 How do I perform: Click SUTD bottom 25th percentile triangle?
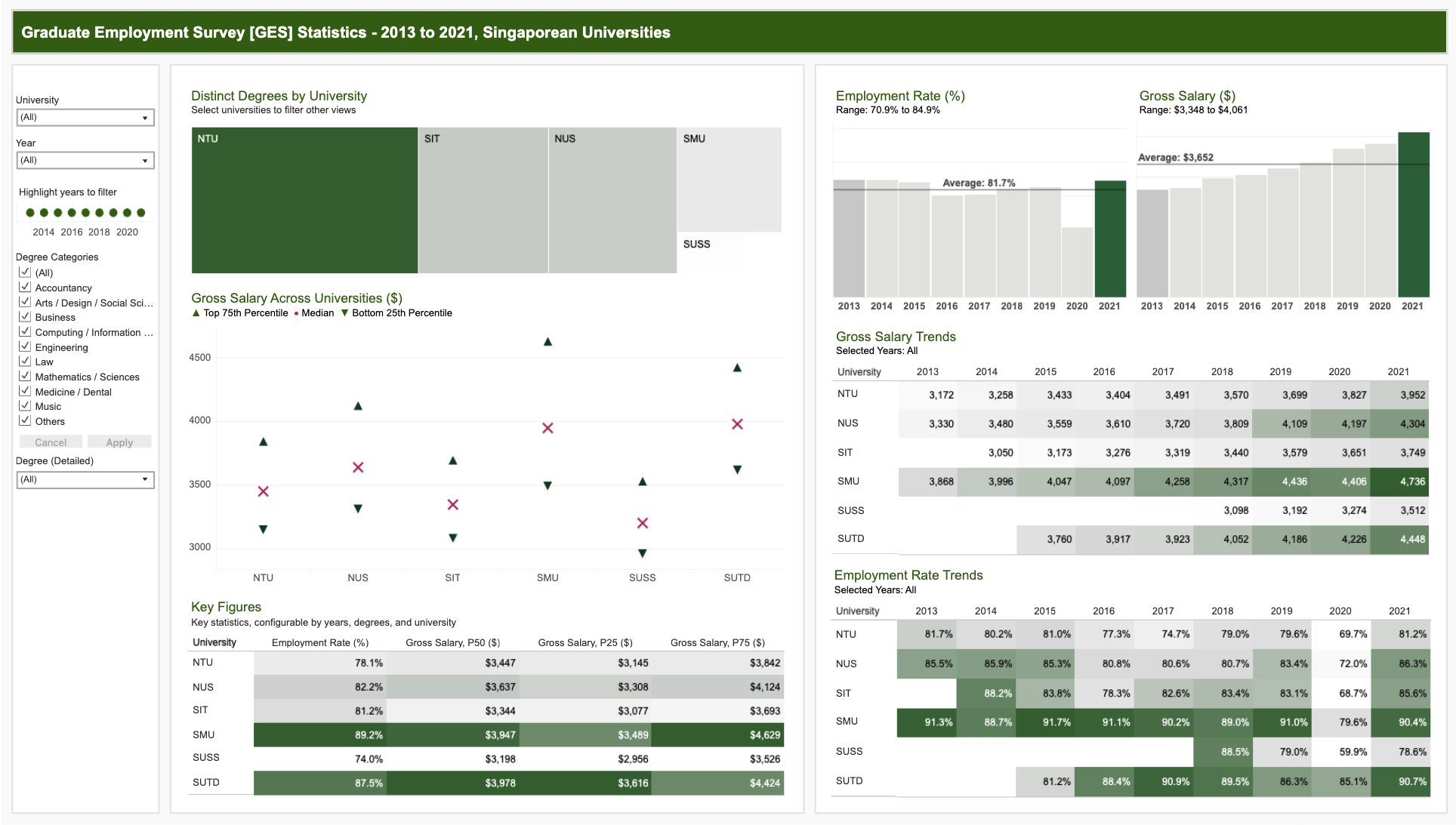click(737, 469)
